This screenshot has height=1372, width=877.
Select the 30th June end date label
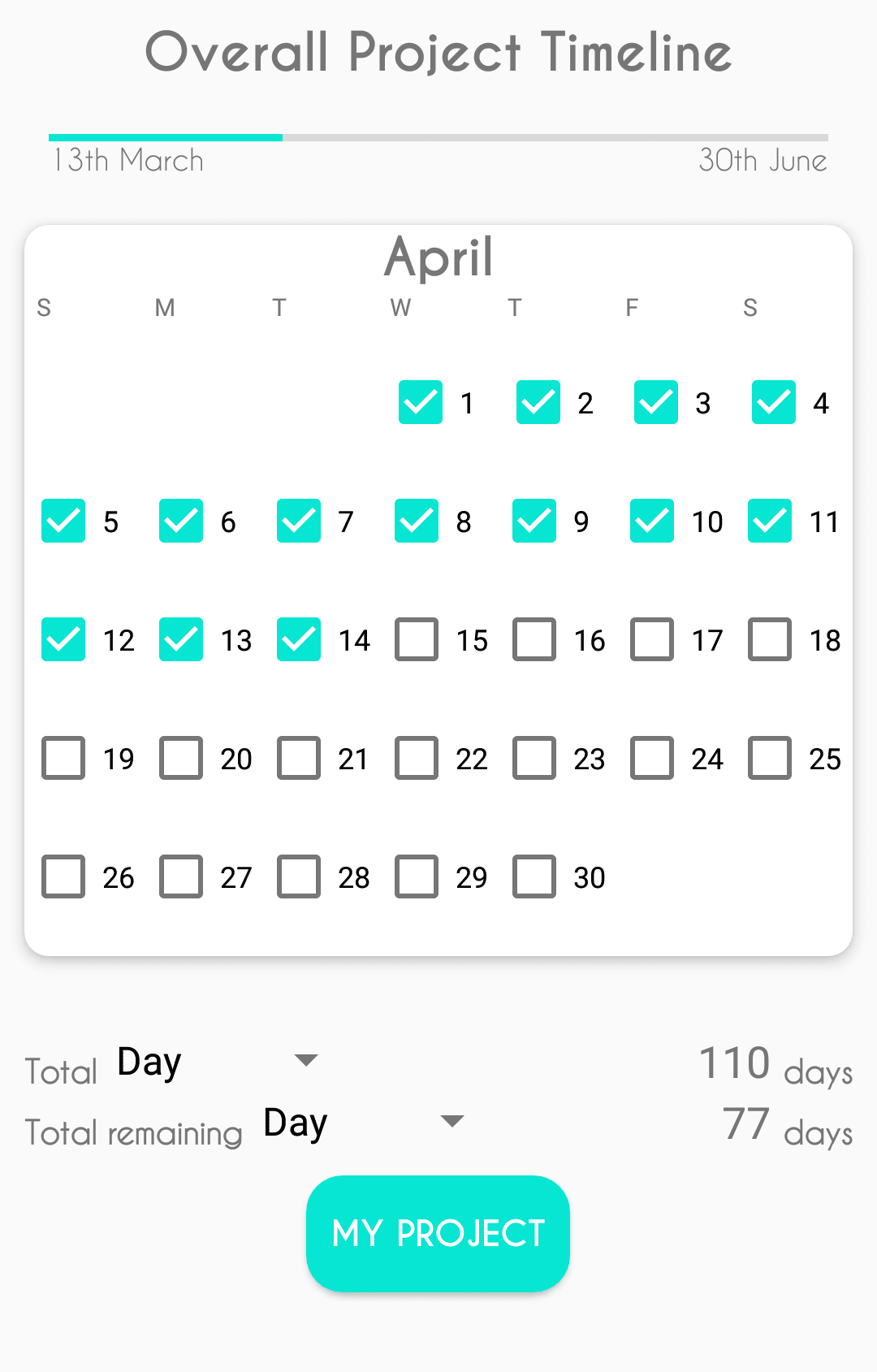coord(763,161)
